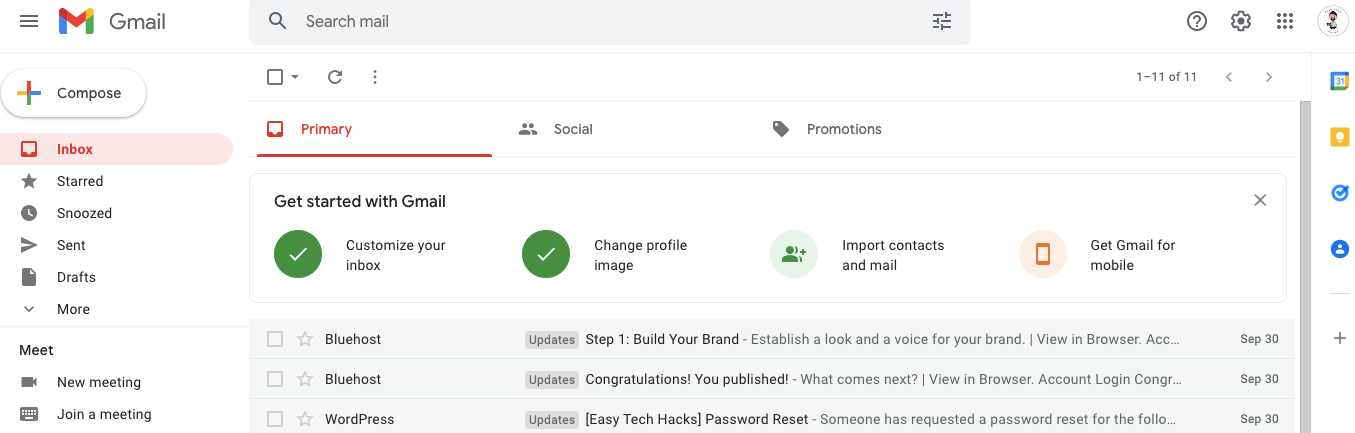Open the Settings gear icon

click(1241, 21)
